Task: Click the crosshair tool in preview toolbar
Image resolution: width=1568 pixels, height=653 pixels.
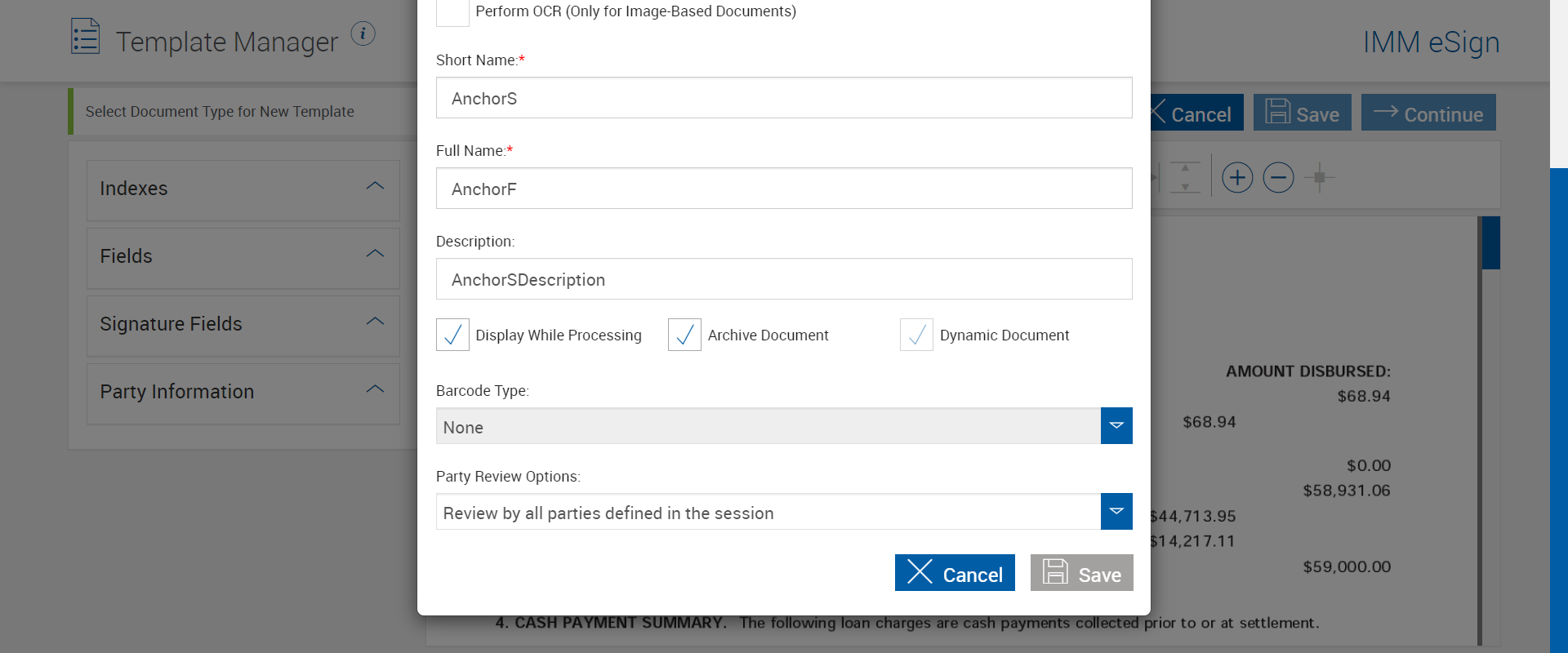Action: point(1319,177)
